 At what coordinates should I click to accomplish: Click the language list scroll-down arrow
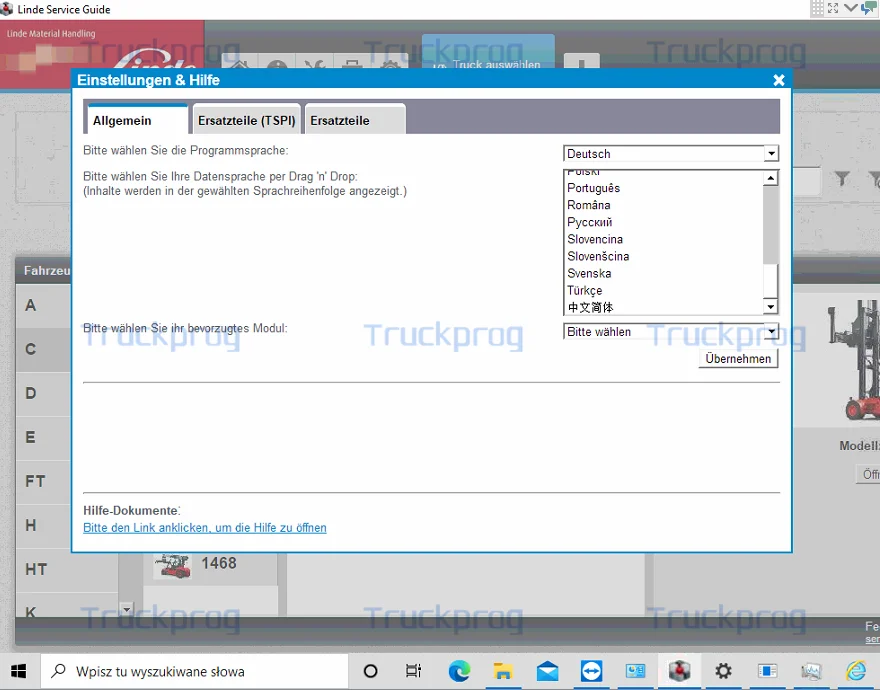(771, 307)
